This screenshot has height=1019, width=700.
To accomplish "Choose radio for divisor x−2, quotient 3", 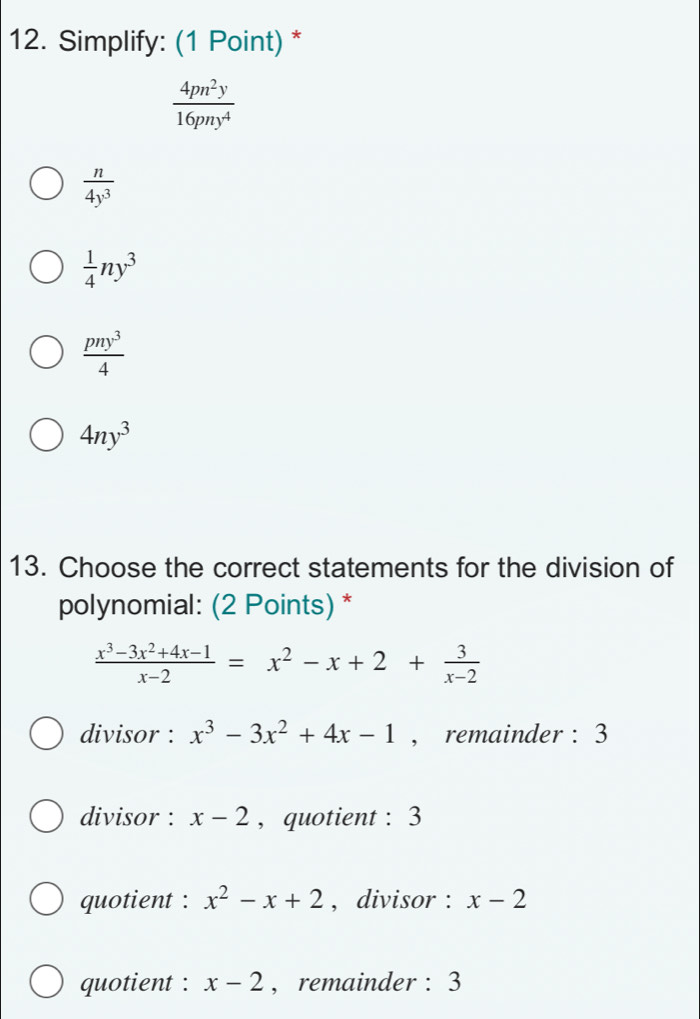I will click(46, 818).
